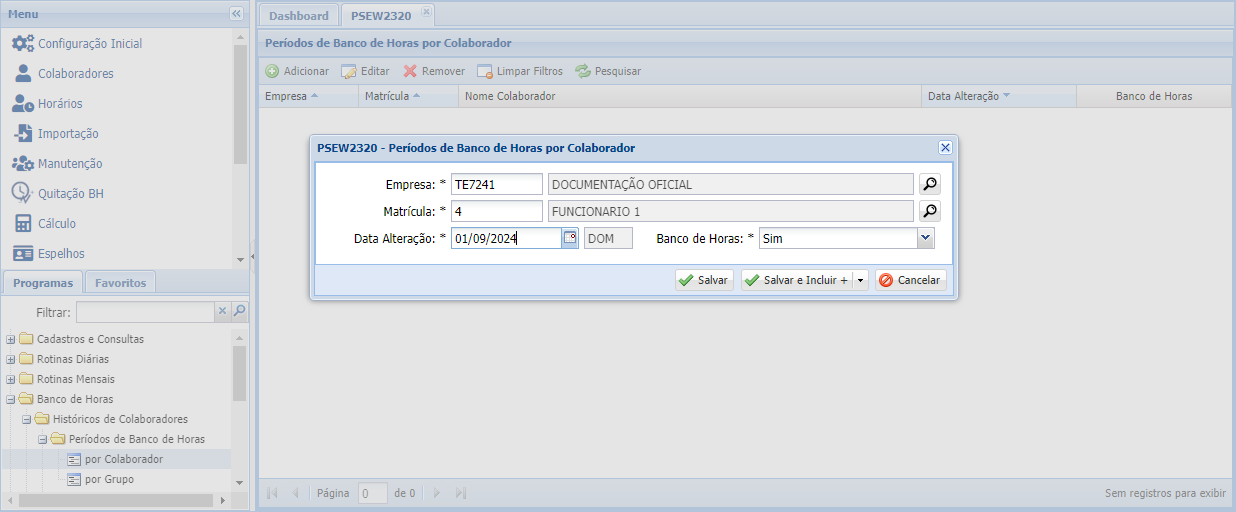Click the Adicionar toolbar icon
This screenshot has height=512, width=1236.
pyautogui.click(x=272, y=71)
